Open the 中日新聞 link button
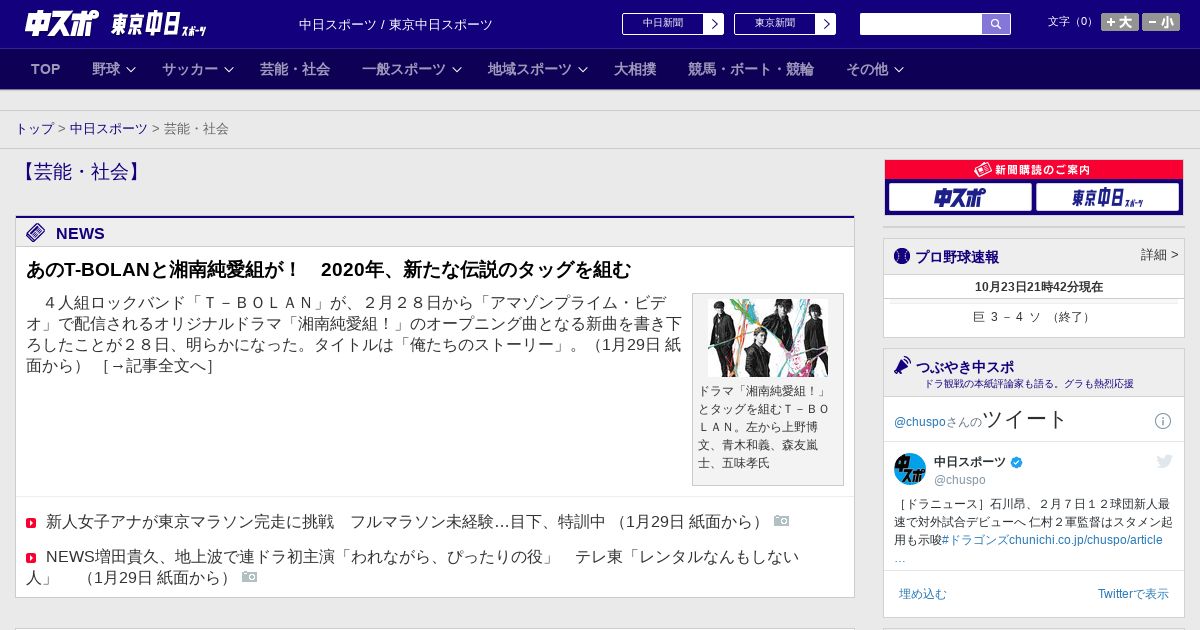 click(x=663, y=24)
